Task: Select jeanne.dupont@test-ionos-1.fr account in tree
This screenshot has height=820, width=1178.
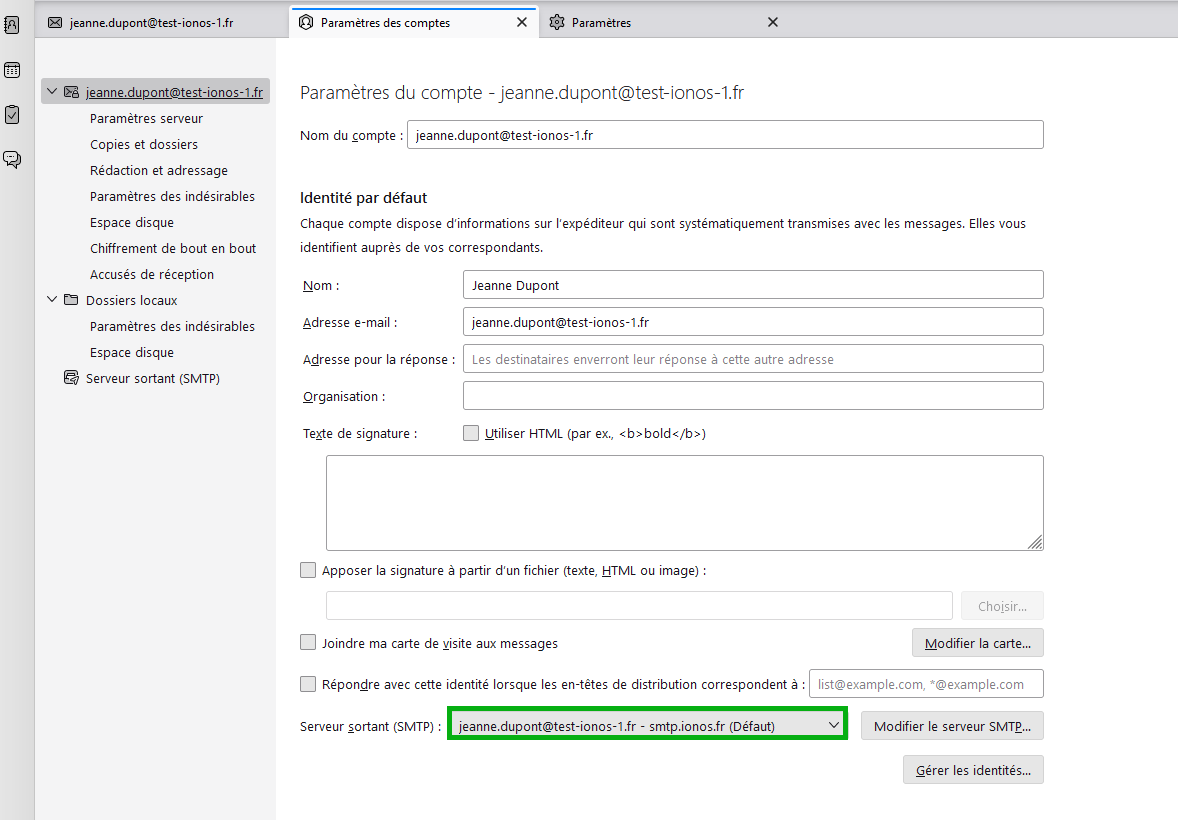Action: (174, 92)
